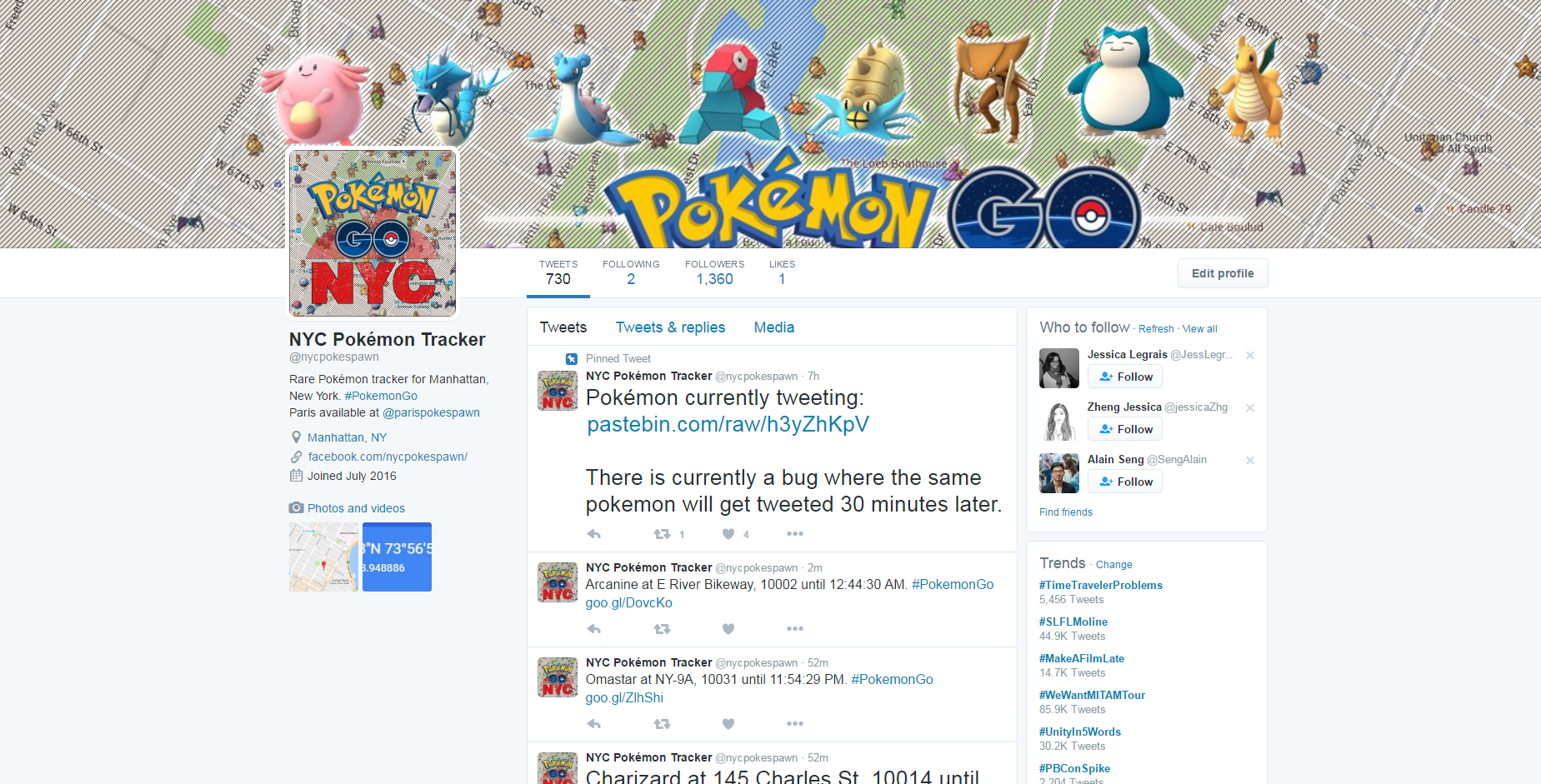The image size is (1541, 784).
Task: Open the #TimeTravelerProblems trend
Action: pos(1100,586)
